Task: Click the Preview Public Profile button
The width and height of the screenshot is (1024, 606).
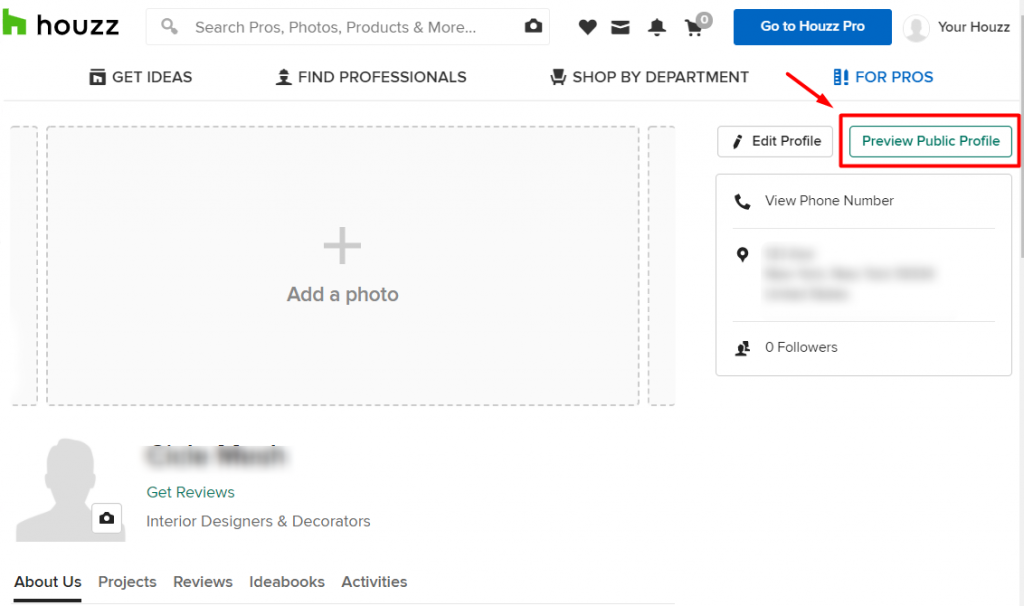Action: pyautogui.click(x=929, y=141)
